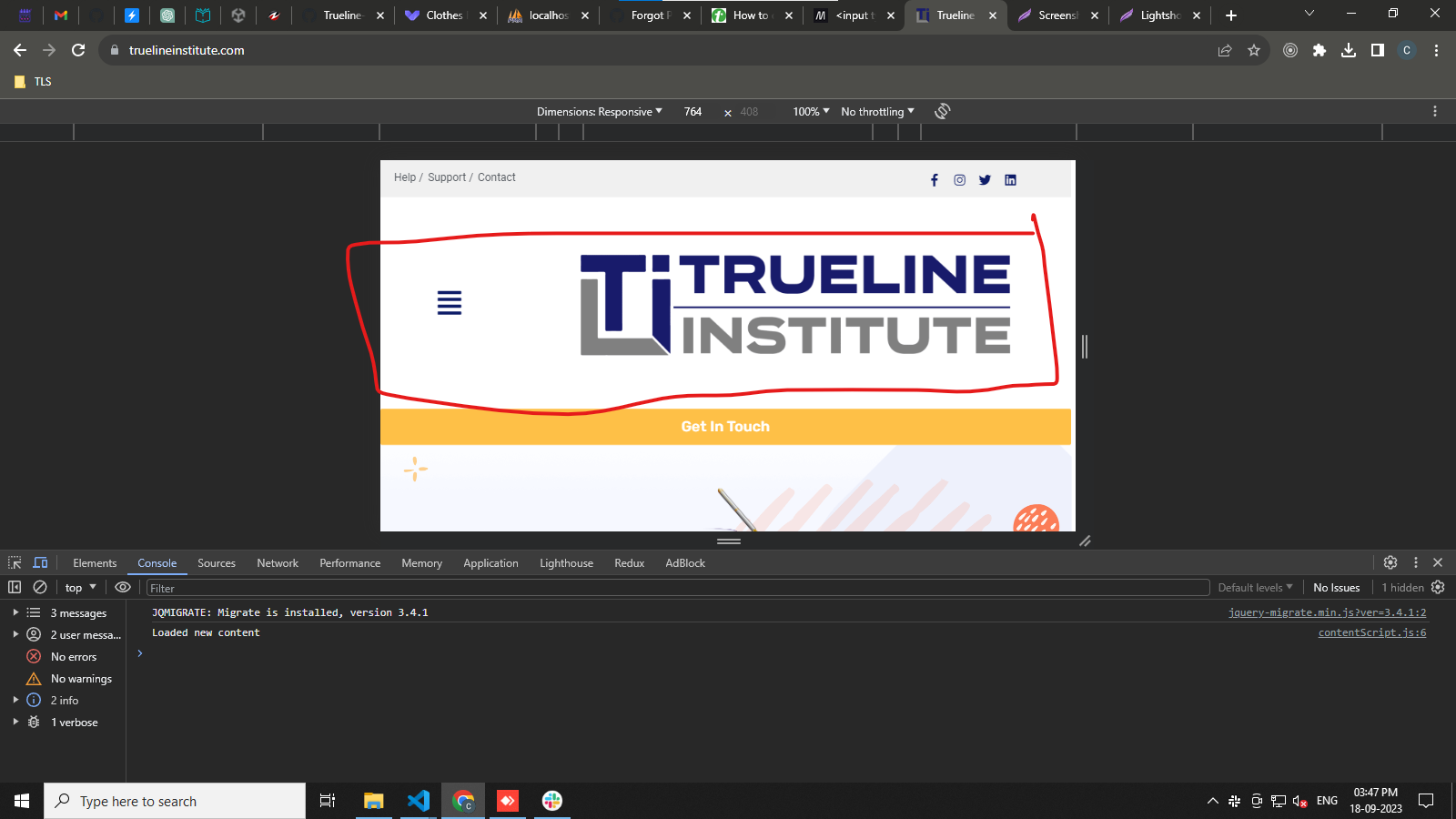This screenshot has height=819, width=1456.
Task: Bookmark this page with star icon
Action: click(x=1254, y=50)
